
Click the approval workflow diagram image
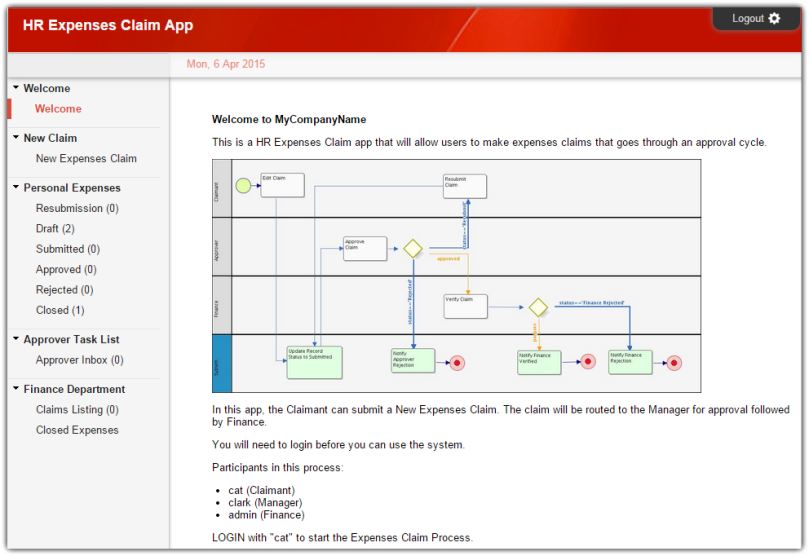[456, 275]
